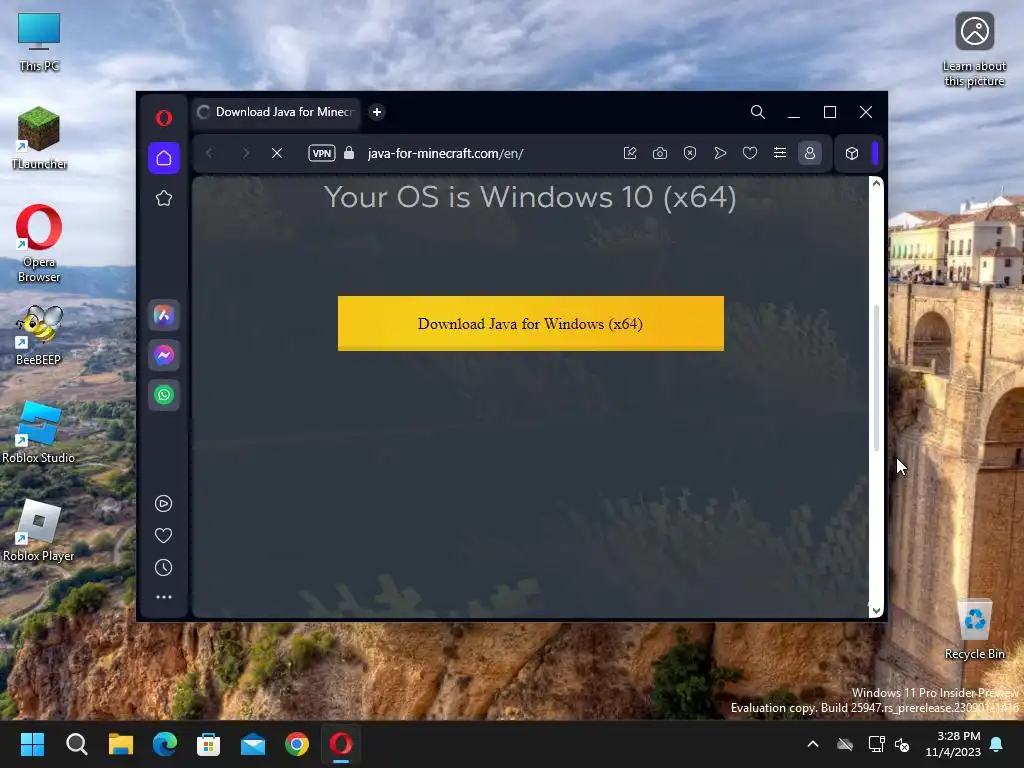Click Learn about this picture icon
Screen dimensions: 1024x768
[974, 50]
